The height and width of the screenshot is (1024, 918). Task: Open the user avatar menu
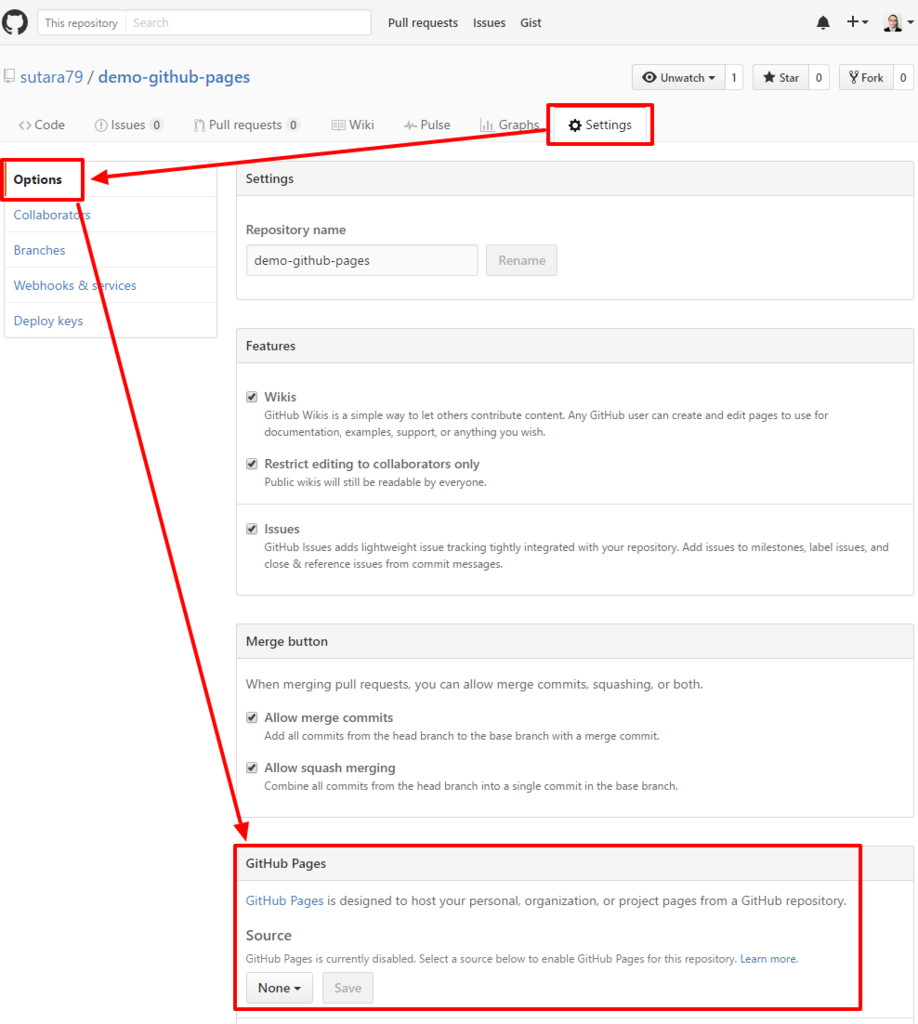point(898,23)
